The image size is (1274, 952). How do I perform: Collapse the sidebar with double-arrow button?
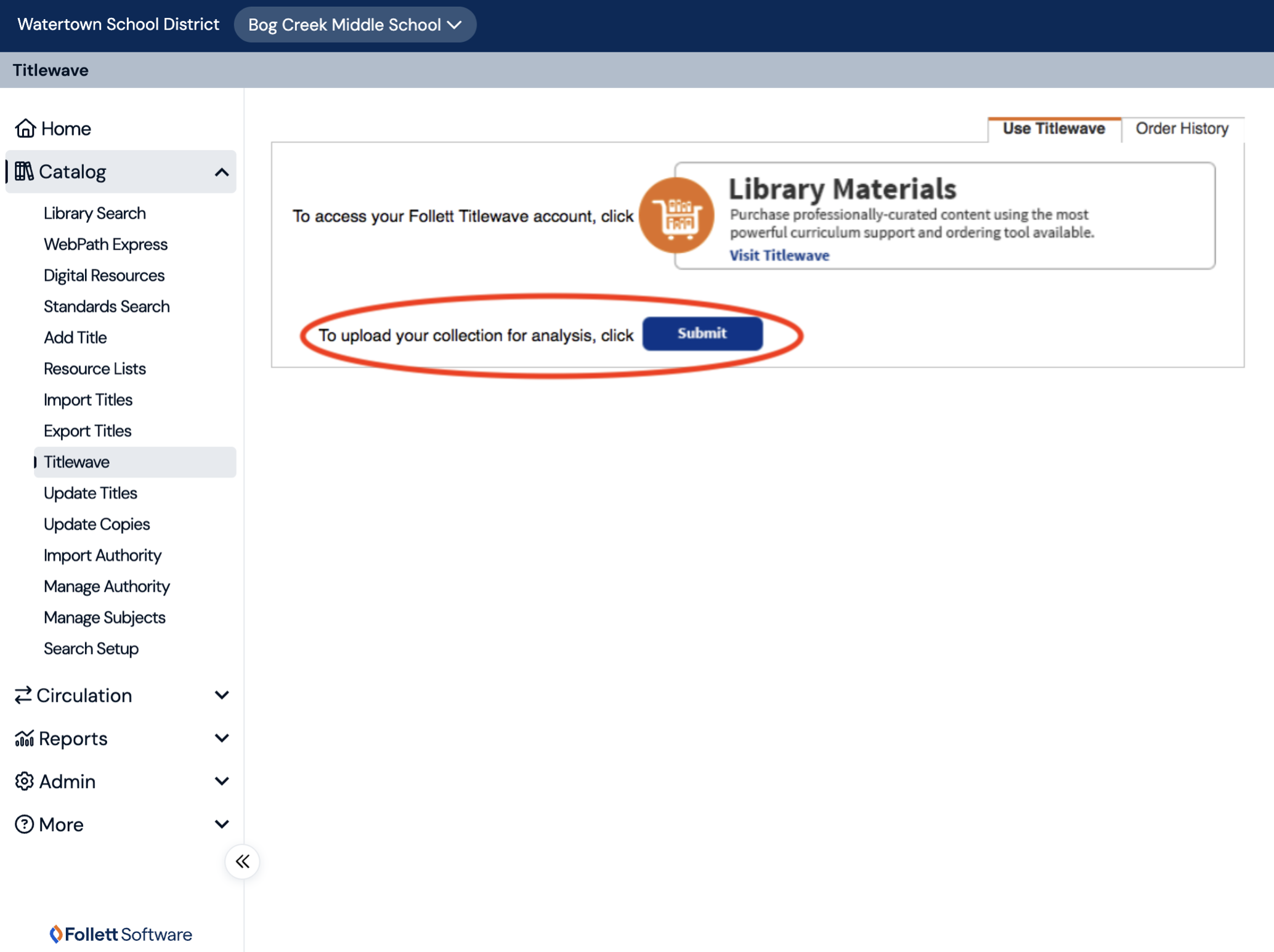tap(242, 861)
